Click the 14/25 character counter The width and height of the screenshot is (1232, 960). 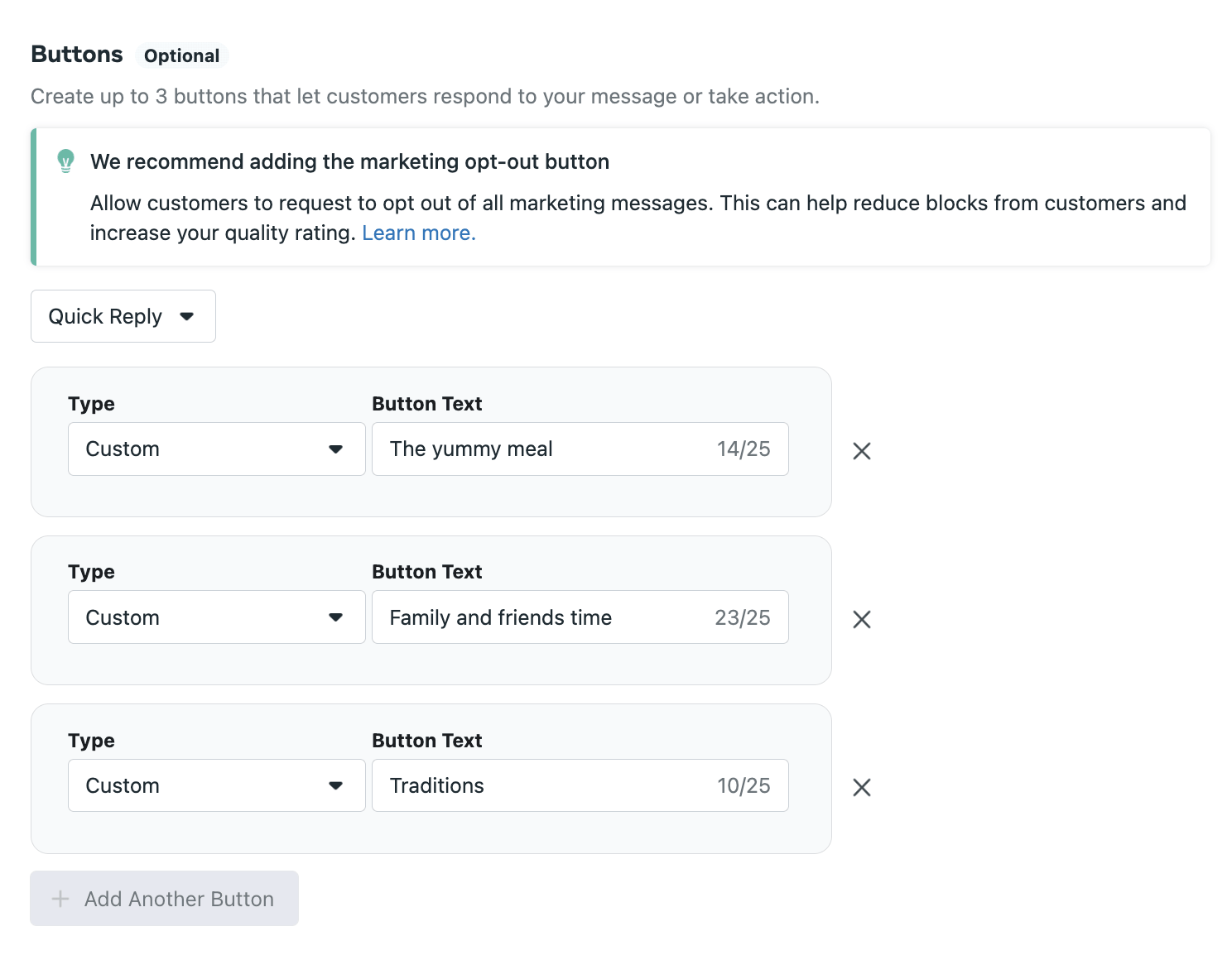coord(743,449)
